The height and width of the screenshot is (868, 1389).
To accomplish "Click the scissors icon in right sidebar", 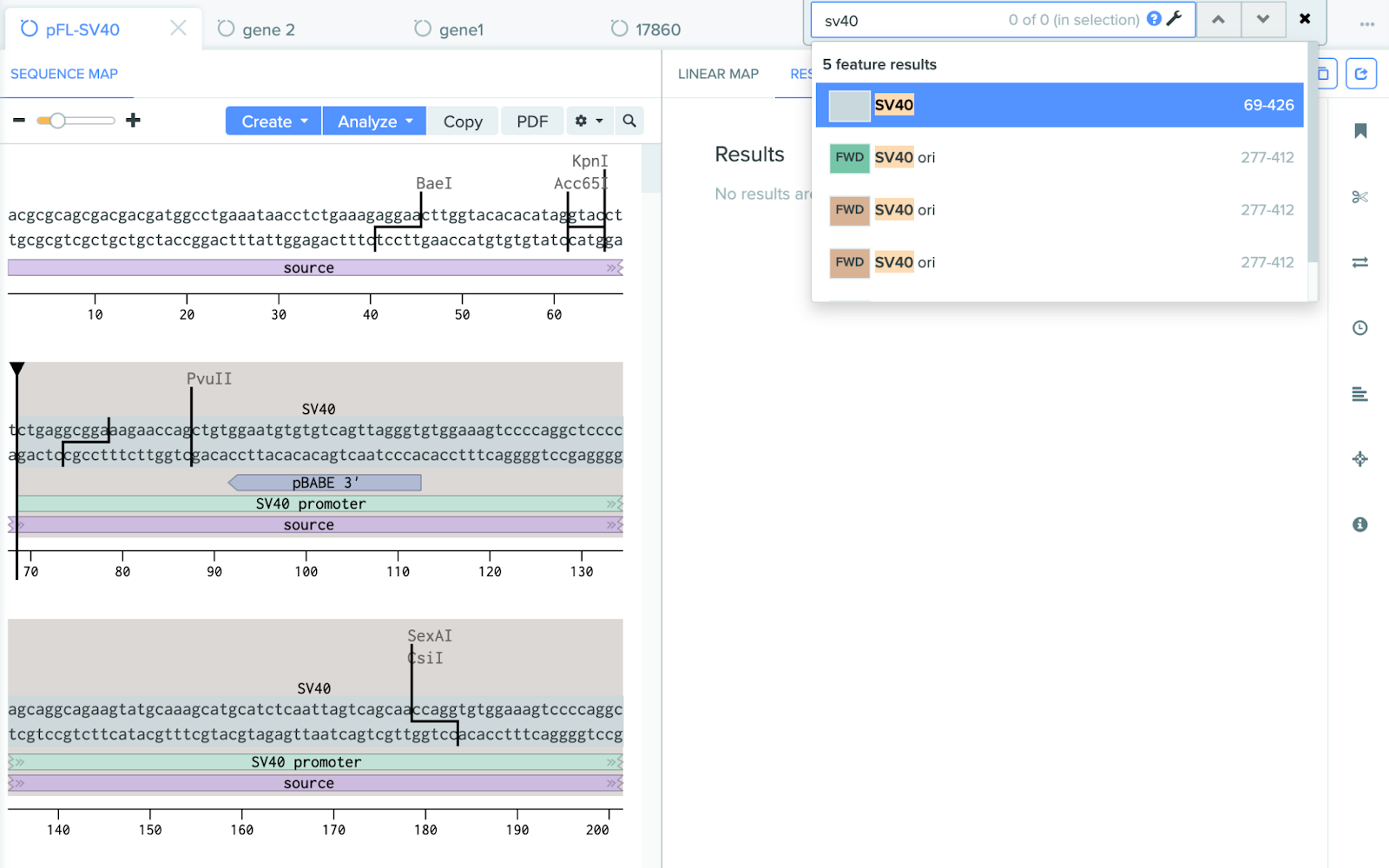I will tap(1359, 197).
